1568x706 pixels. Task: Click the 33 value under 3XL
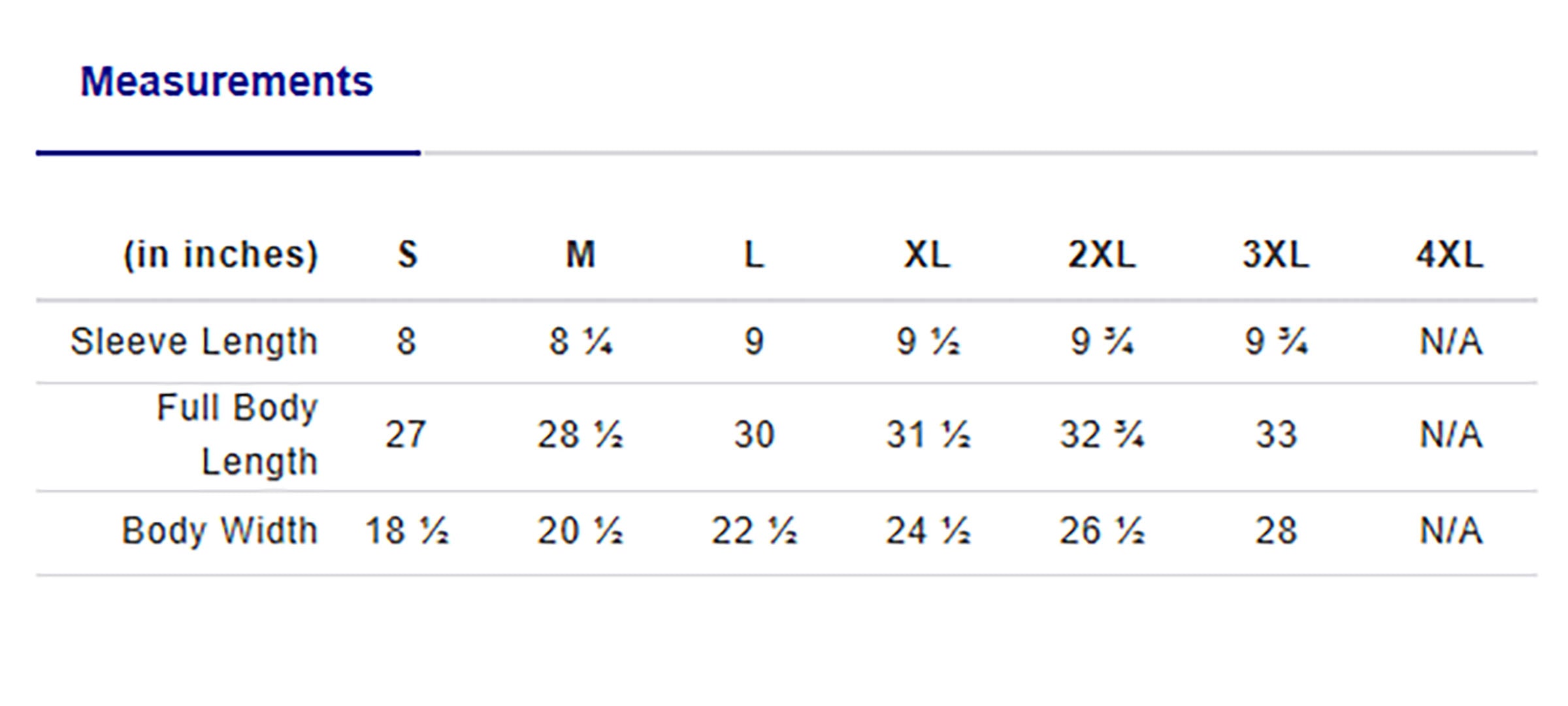(1275, 435)
